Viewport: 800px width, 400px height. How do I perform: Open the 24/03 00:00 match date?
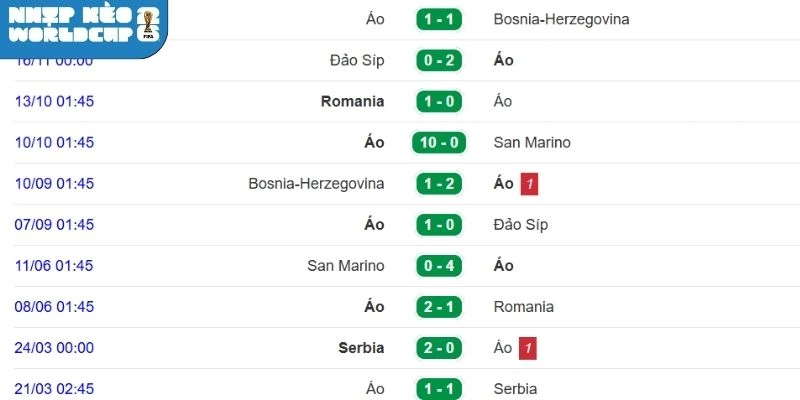[54, 348]
